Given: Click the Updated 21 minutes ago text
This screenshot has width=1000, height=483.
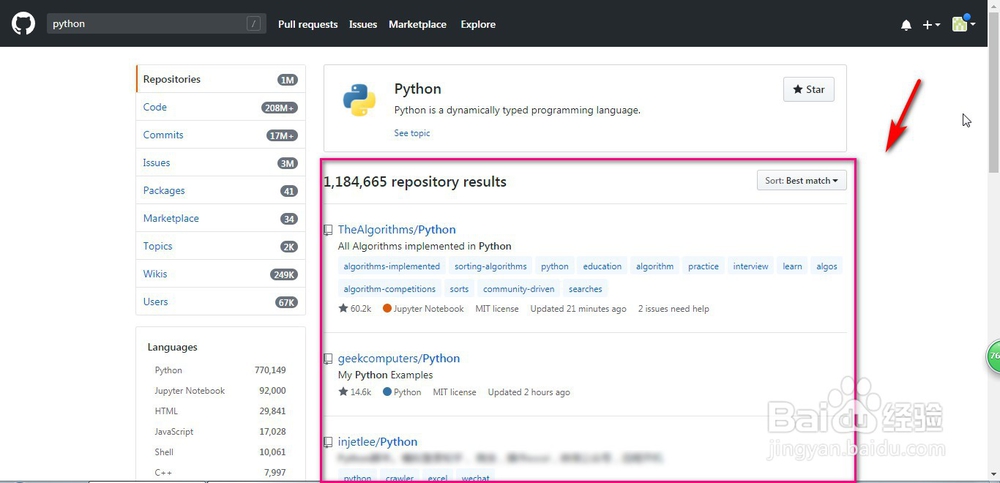Looking at the screenshot, I should [x=578, y=309].
